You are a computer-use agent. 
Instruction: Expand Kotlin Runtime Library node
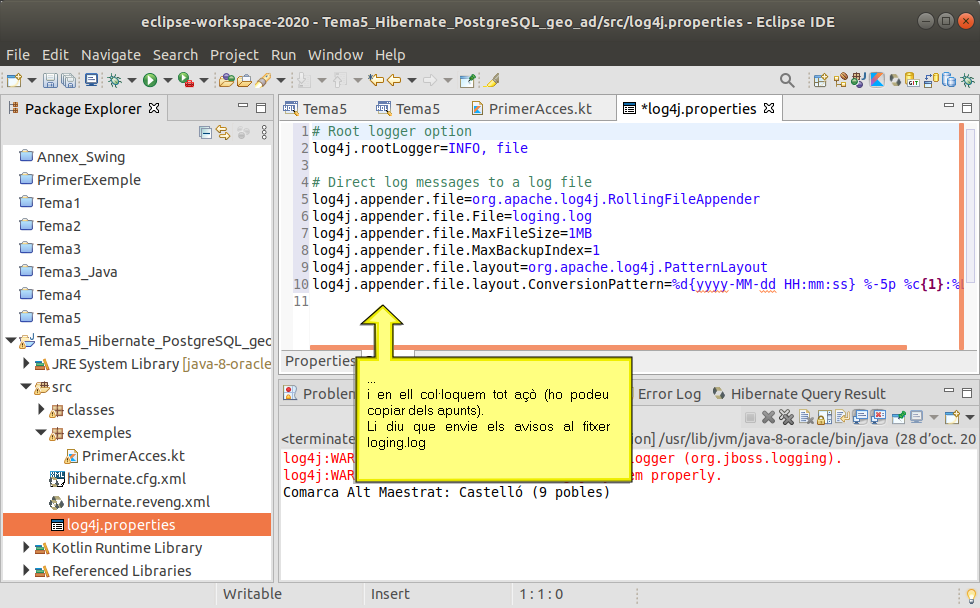click(x=26, y=547)
